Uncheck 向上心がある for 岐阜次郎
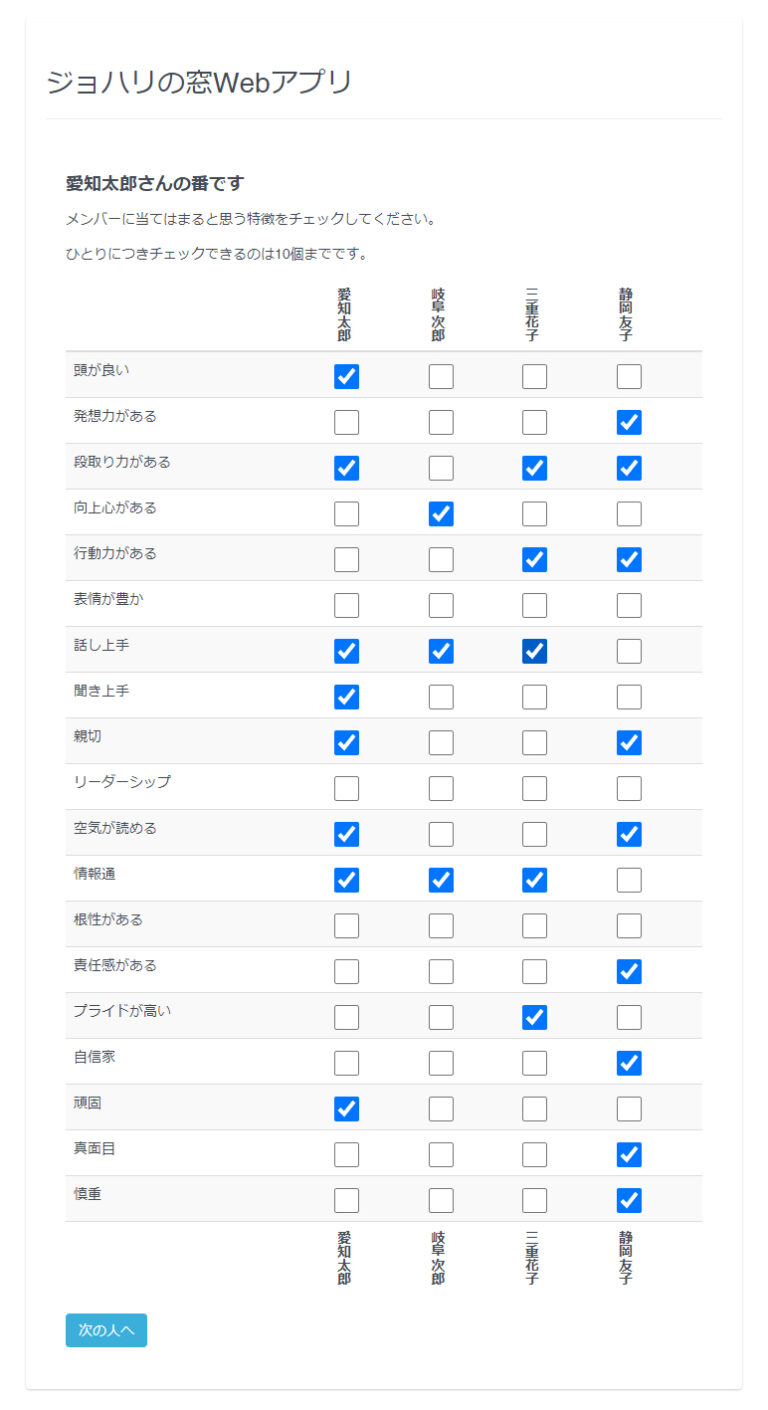768x1410 pixels. click(441, 514)
